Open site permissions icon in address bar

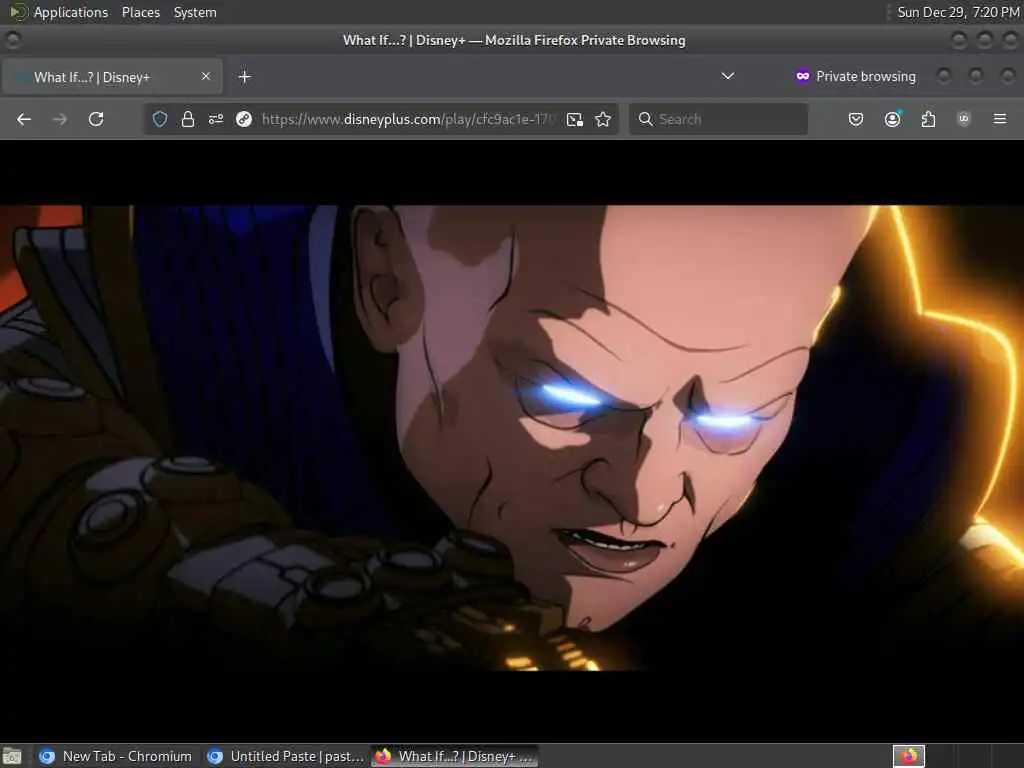tap(216, 119)
